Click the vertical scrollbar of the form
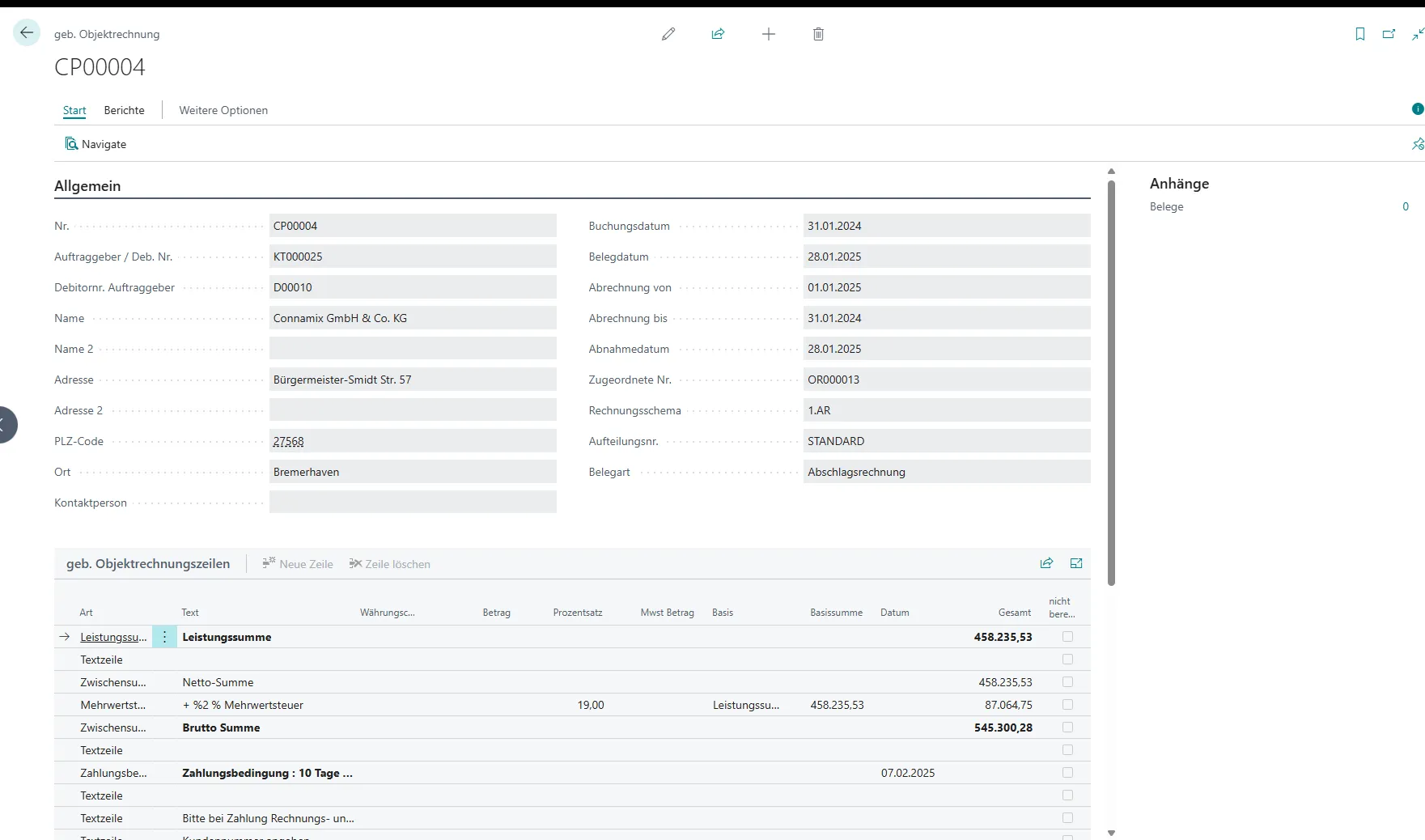The width and height of the screenshot is (1425, 840). pyautogui.click(x=1111, y=380)
